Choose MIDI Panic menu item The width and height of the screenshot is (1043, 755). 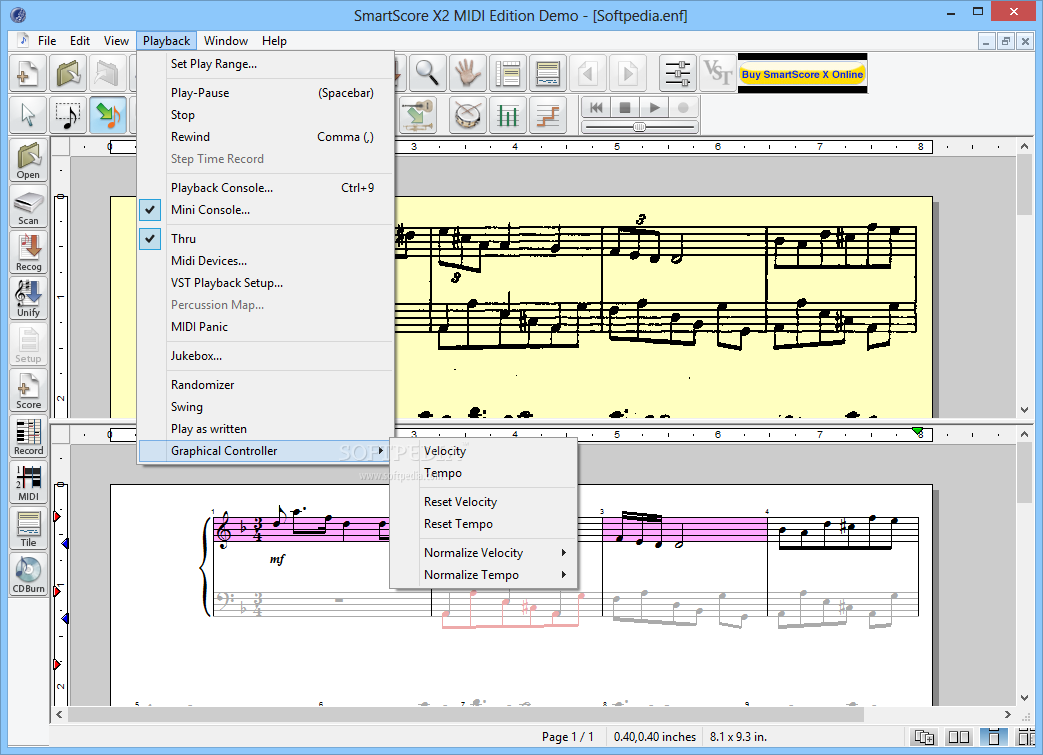(x=265, y=326)
